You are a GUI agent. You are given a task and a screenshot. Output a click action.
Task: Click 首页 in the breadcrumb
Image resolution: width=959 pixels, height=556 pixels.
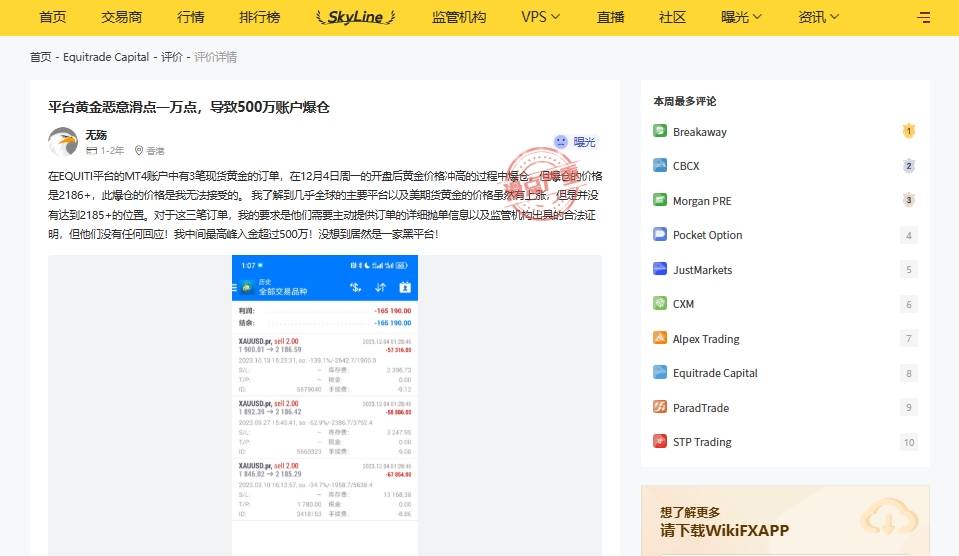click(x=41, y=57)
